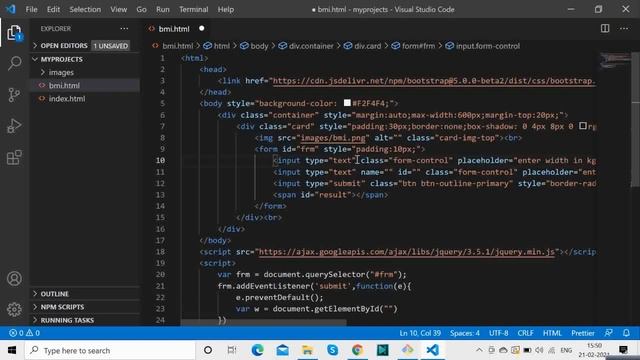The image size is (640, 360).
Task: Show hidden system tray icons
Action: 479,350
